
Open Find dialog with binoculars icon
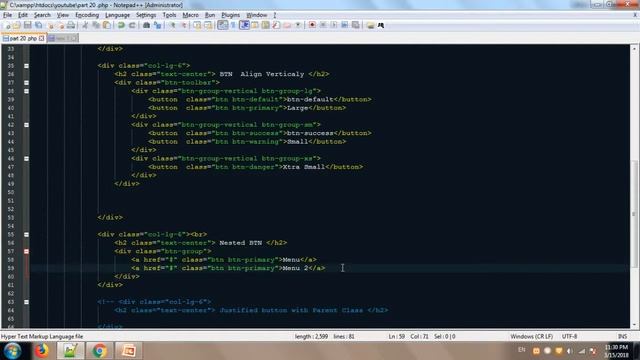146,25
